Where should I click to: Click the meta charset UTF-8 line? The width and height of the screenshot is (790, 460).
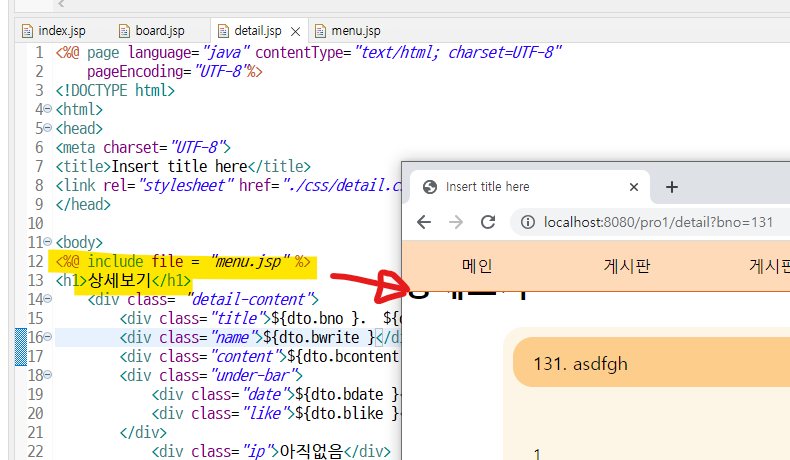(143, 147)
